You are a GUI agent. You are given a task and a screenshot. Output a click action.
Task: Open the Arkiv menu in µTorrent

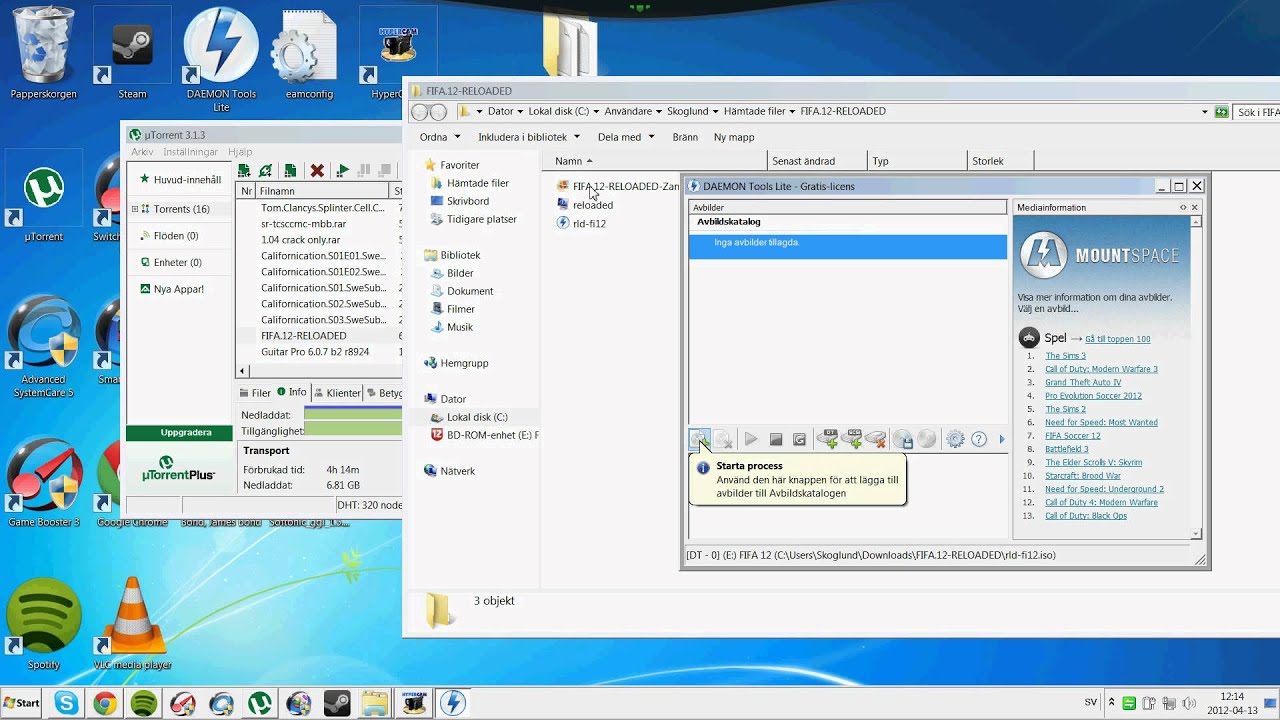pos(142,152)
